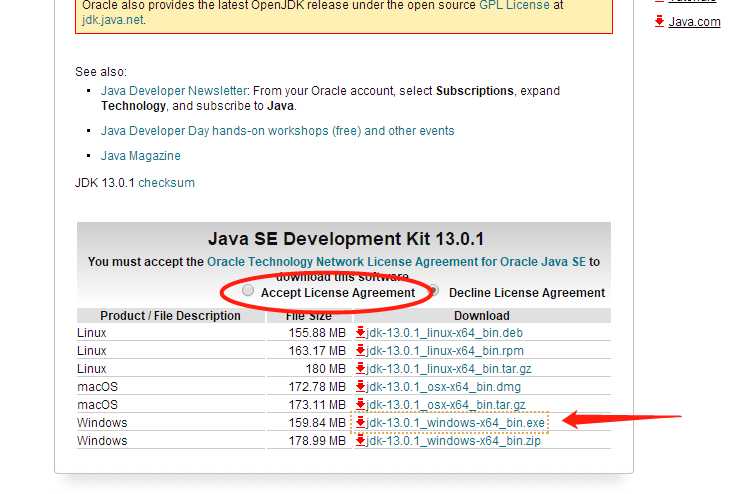The image size is (740, 494).
Task: Click the 163.17 MB file size cell
Action: (x=317, y=351)
